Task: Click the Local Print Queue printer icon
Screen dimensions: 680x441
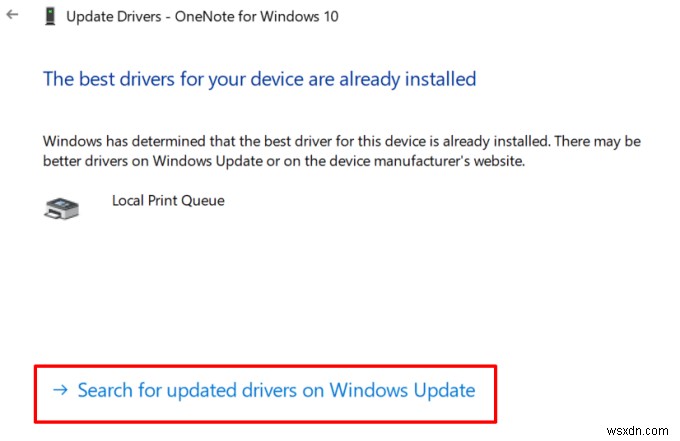Action: click(62, 207)
